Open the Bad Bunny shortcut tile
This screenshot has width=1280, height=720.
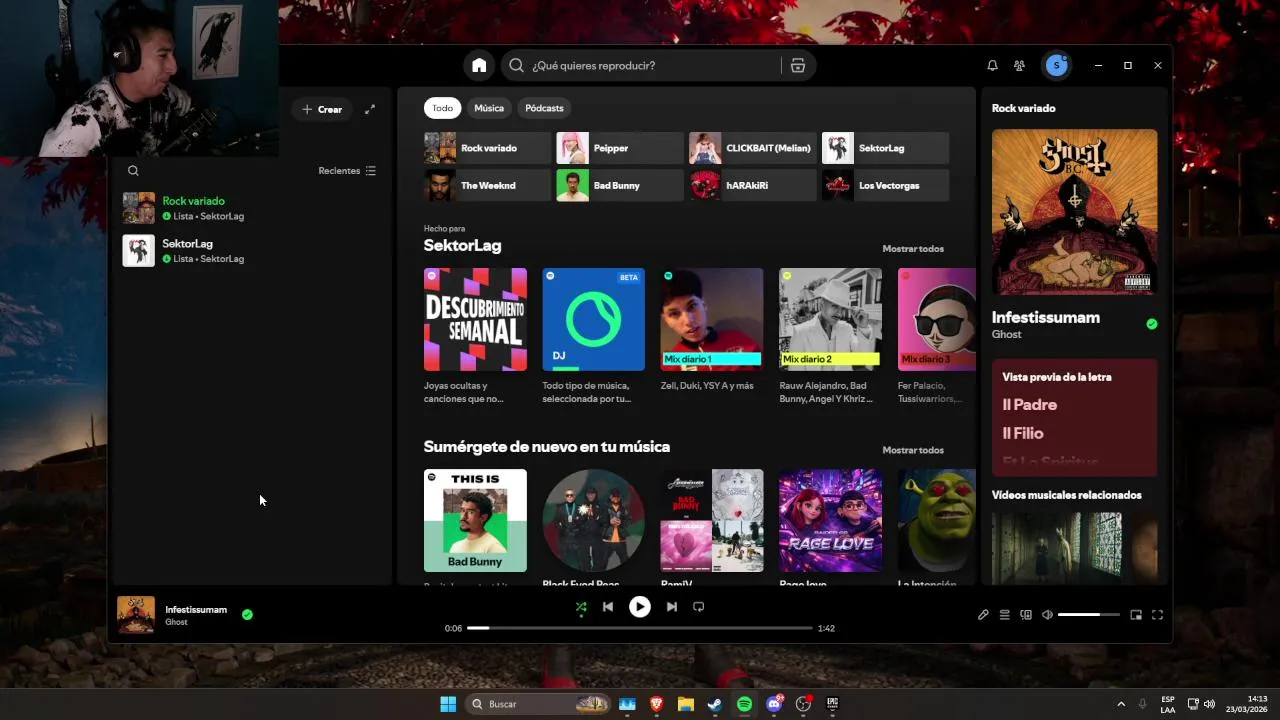click(x=620, y=185)
